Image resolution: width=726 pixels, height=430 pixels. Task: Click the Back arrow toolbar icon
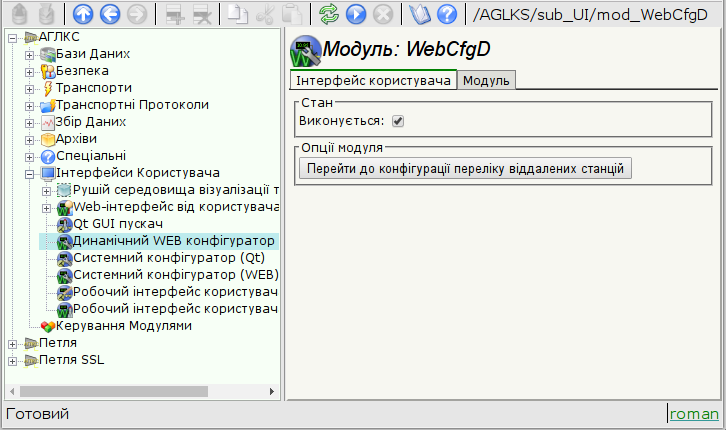(111, 15)
